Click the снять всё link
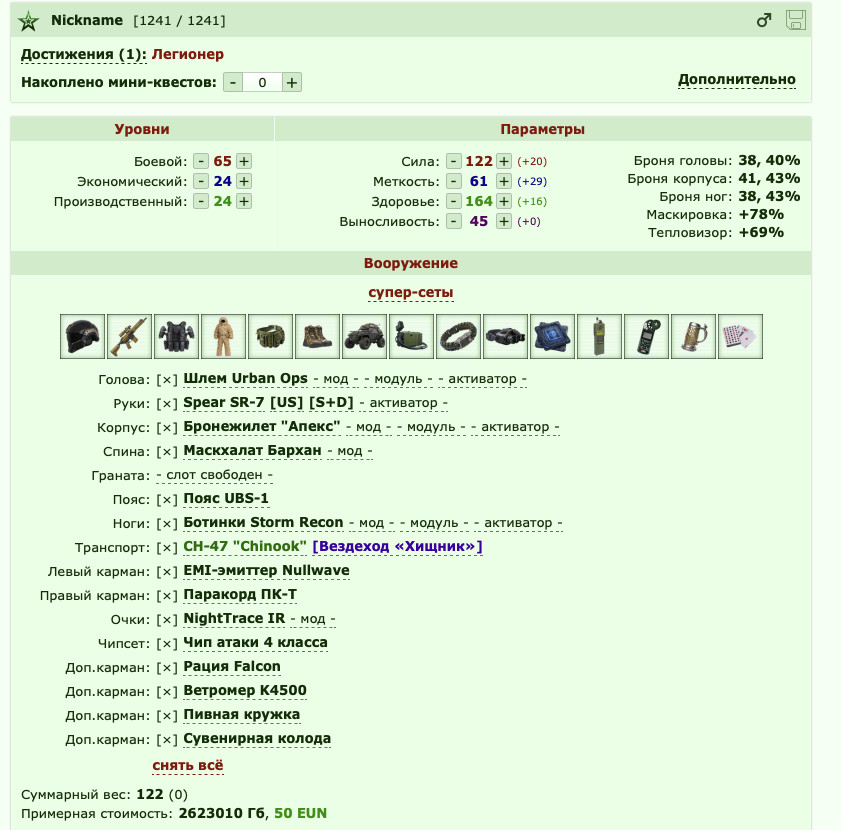 tap(188, 766)
